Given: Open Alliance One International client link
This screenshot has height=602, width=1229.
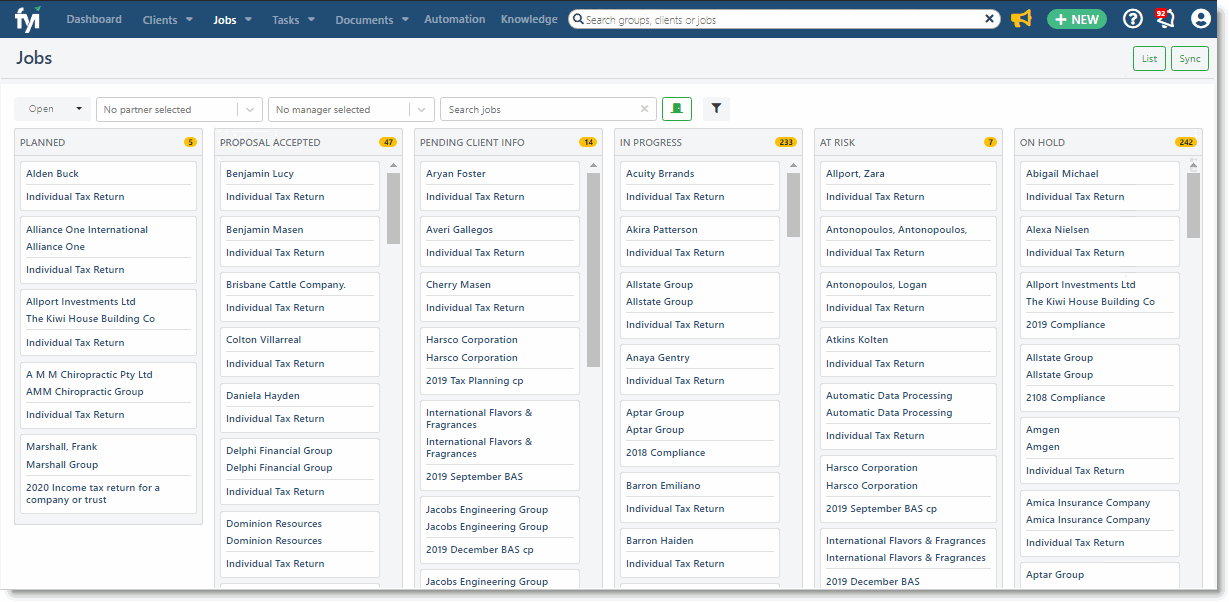Looking at the screenshot, I should click(x=87, y=229).
